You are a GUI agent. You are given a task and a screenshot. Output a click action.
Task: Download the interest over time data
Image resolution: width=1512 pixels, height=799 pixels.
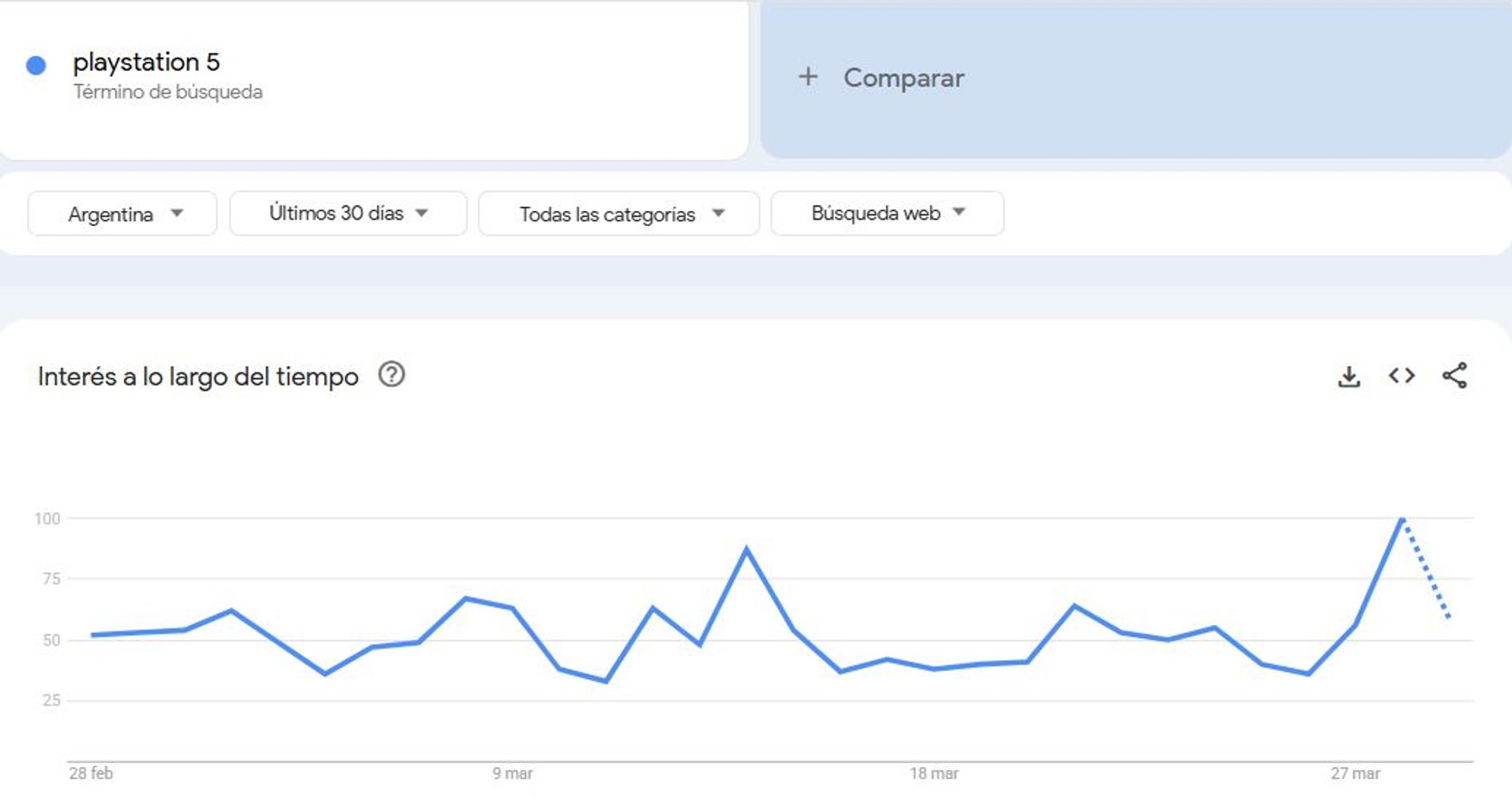coord(1348,376)
